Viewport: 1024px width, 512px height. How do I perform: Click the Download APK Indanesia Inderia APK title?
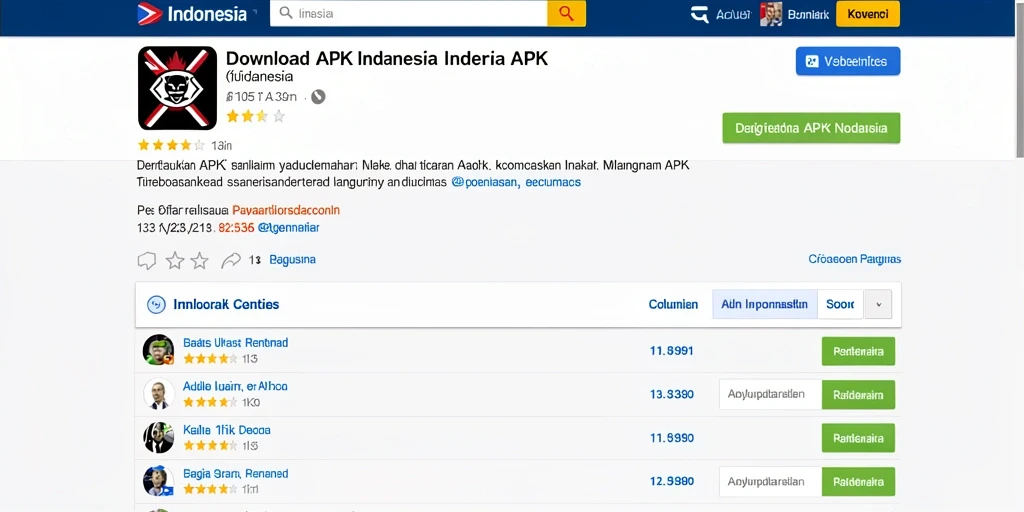pyautogui.click(x=387, y=58)
